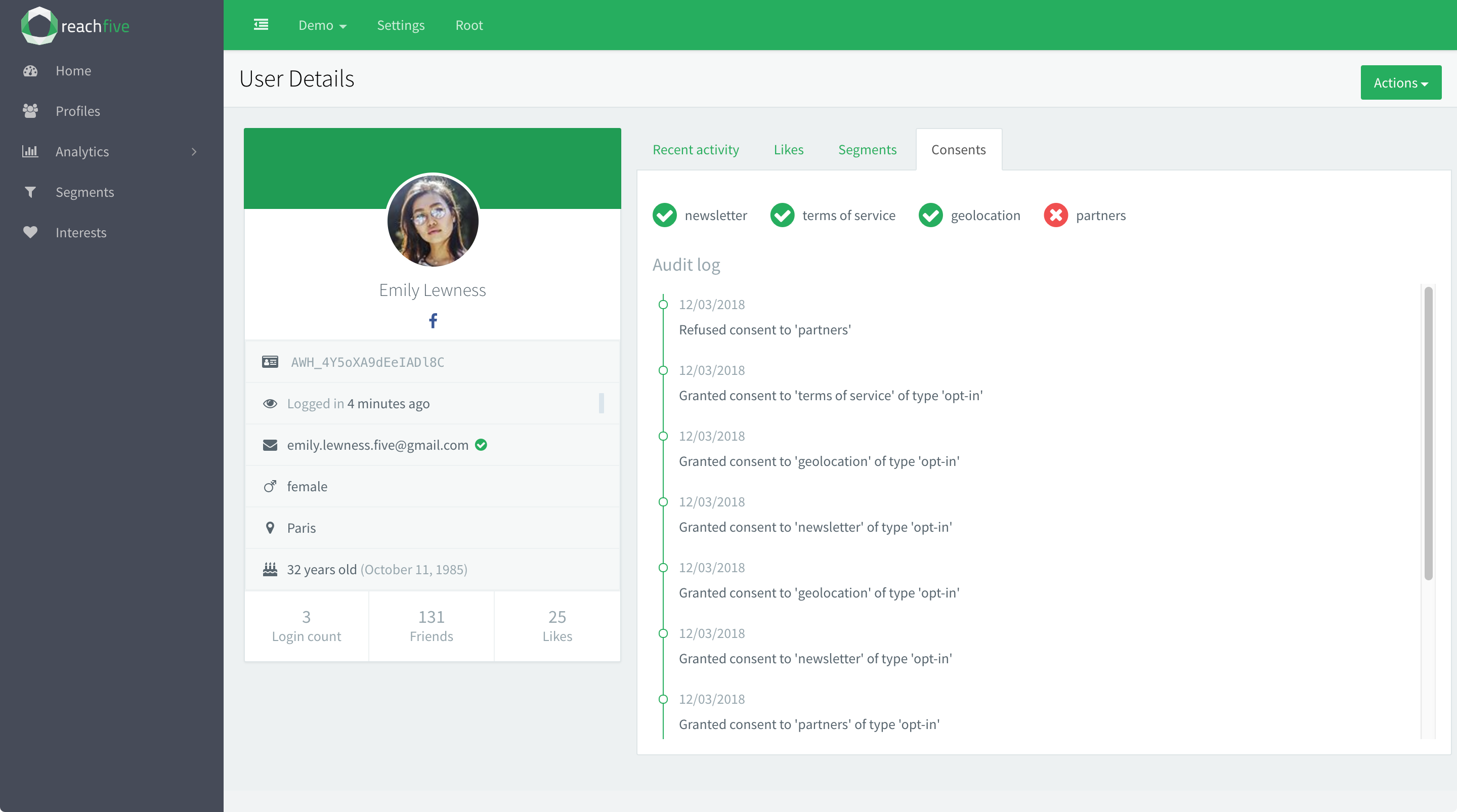Viewport: 1457px width, 812px height.
Task: Open Settings in the top bar
Action: pyautogui.click(x=401, y=25)
